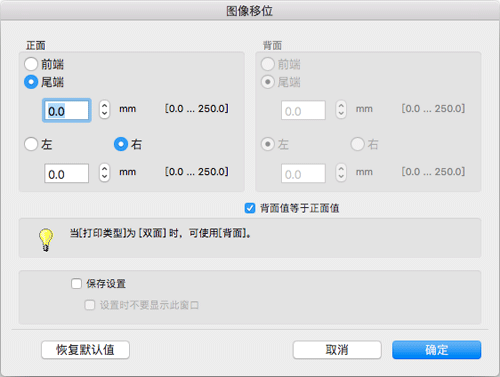Image resolution: width=500 pixels, height=377 pixels.
Task: Select 尾端 radio button under 正面
Action: [x=31, y=82]
